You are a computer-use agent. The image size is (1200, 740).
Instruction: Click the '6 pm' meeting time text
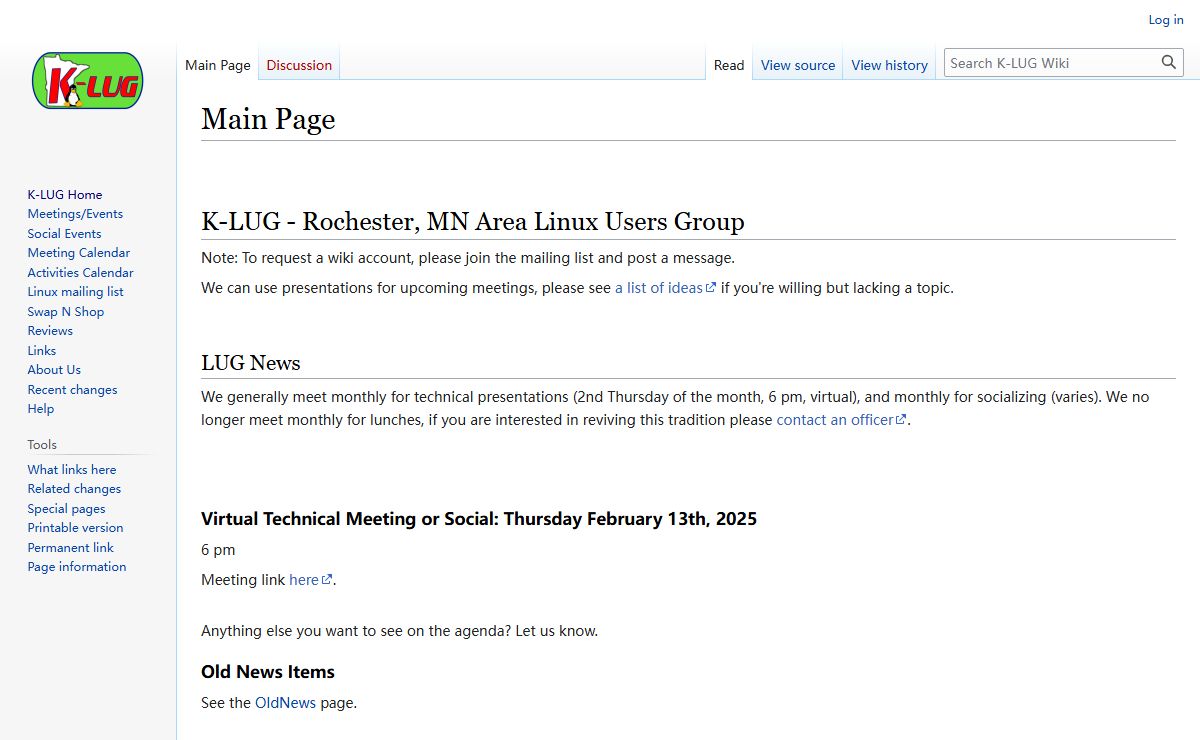(218, 550)
